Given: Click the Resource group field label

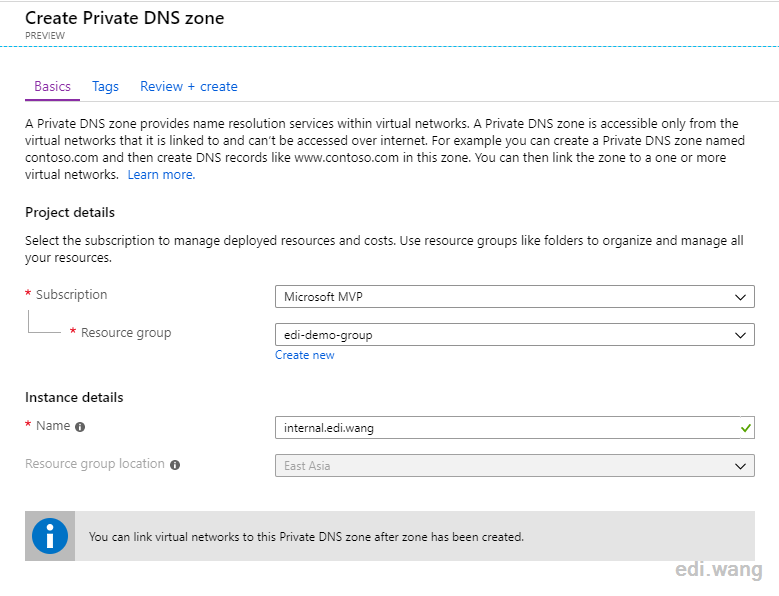Looking at the screenshot, I should click(x=126, y=333).
